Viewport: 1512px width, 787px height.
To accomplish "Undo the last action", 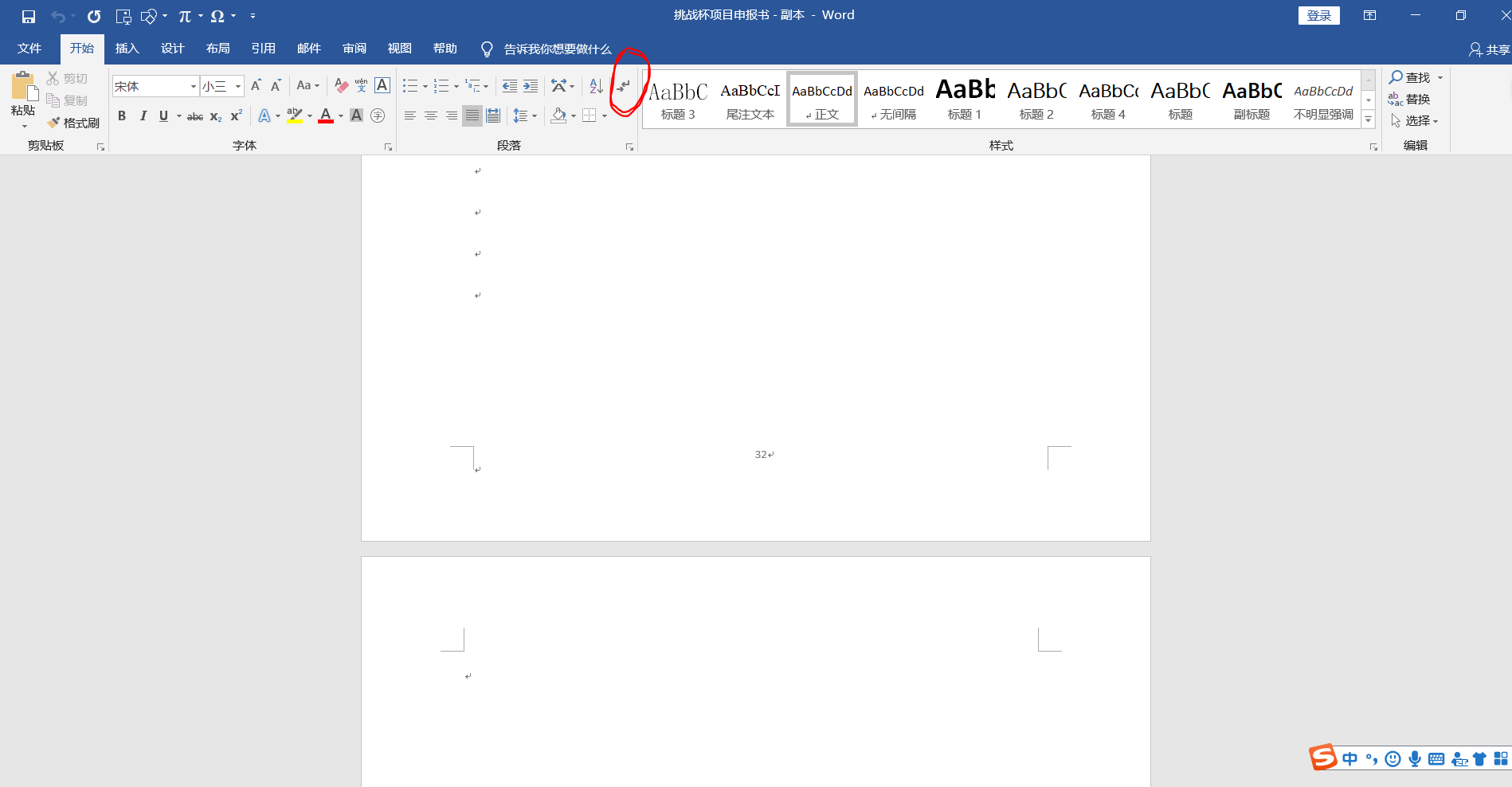I will pos(57,16).
